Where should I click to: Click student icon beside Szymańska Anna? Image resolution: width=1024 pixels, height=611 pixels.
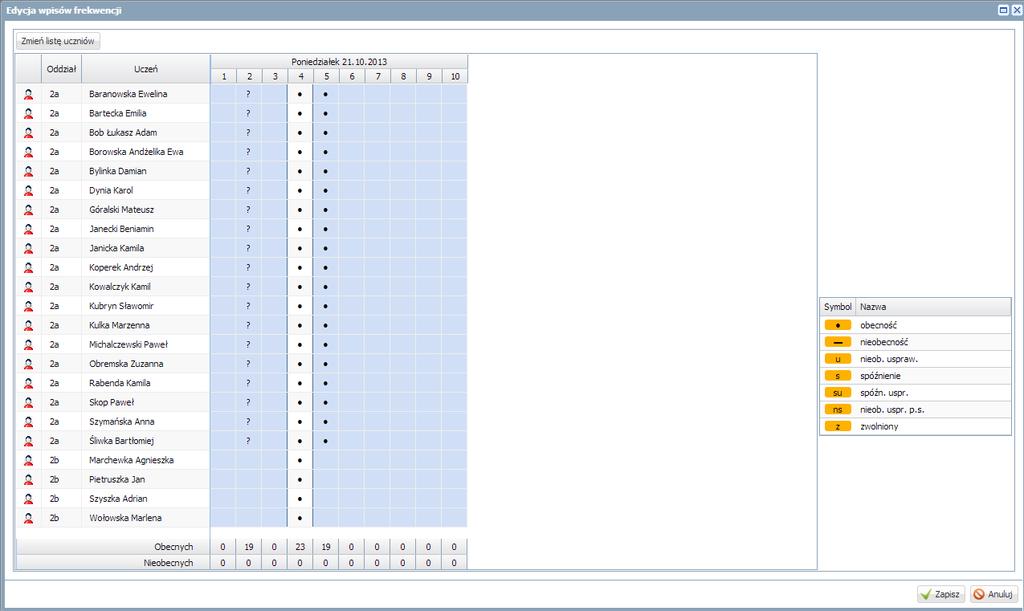tap(28, 422)
